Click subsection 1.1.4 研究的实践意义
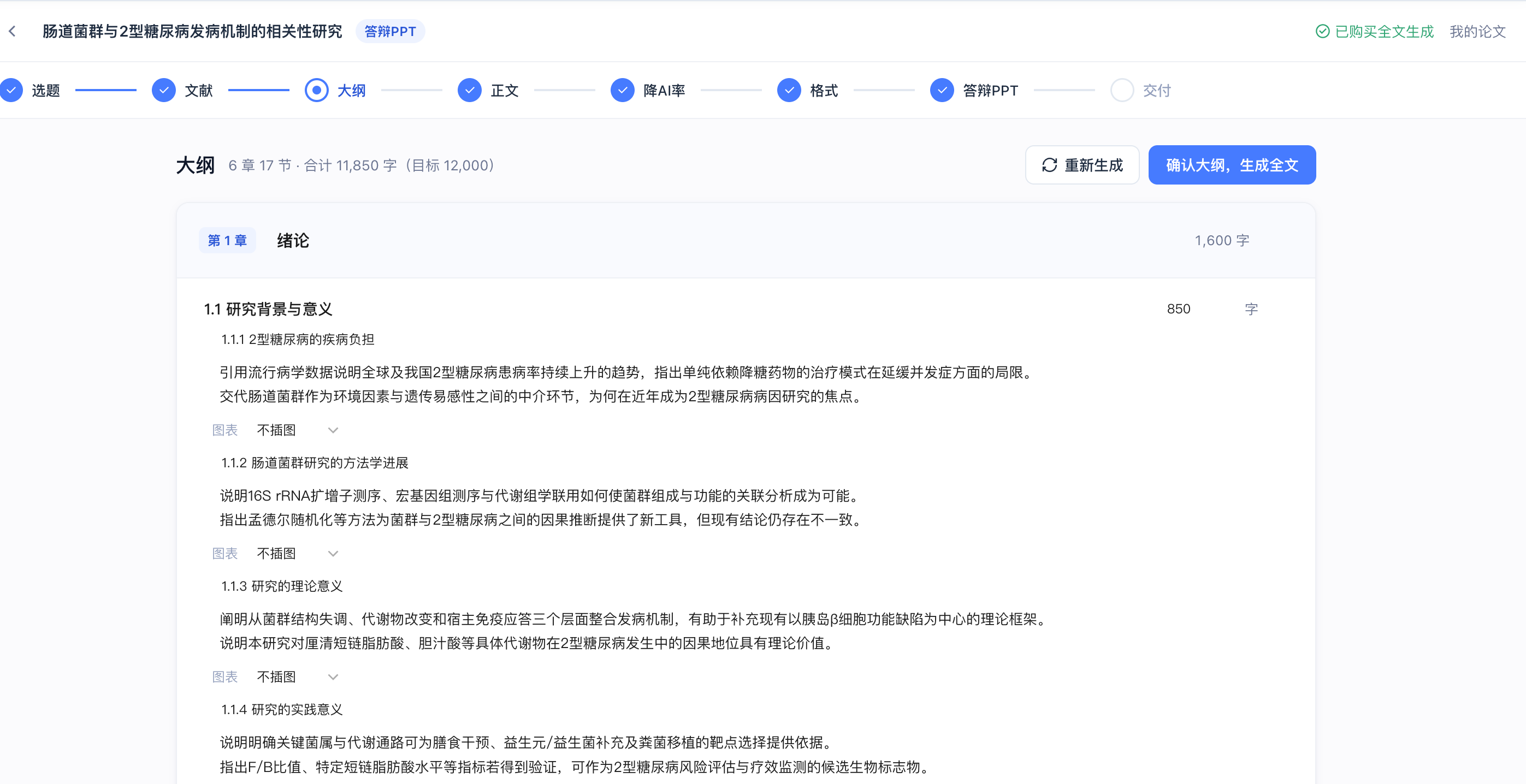This screenshot has width=1526, height=784. coord(281,709)
